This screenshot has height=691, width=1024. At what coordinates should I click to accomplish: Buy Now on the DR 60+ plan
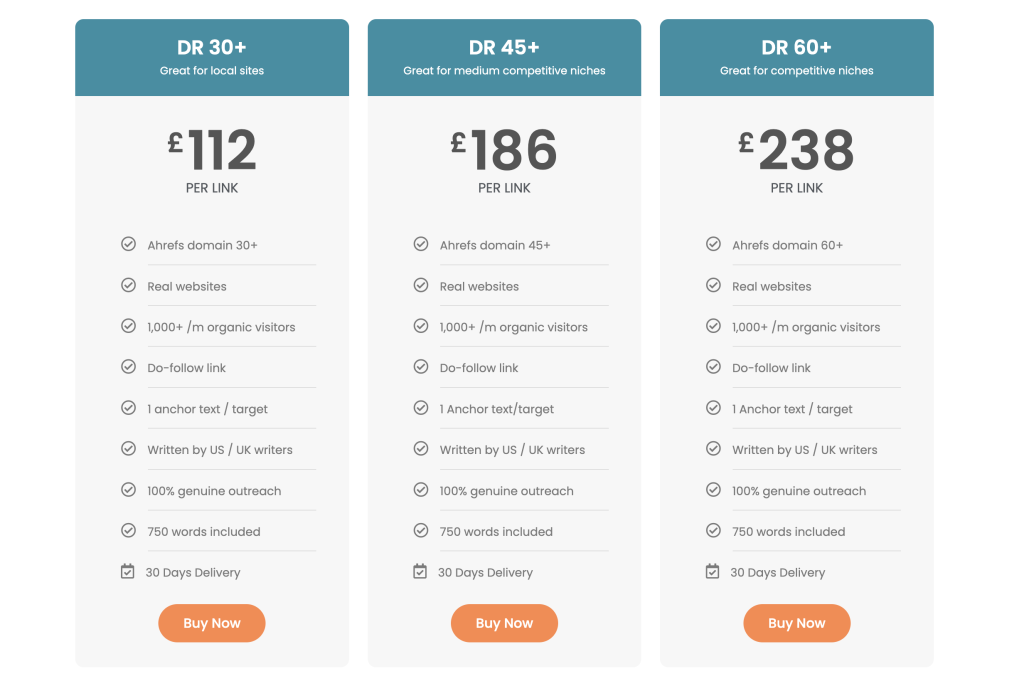[x=796, y=622]
